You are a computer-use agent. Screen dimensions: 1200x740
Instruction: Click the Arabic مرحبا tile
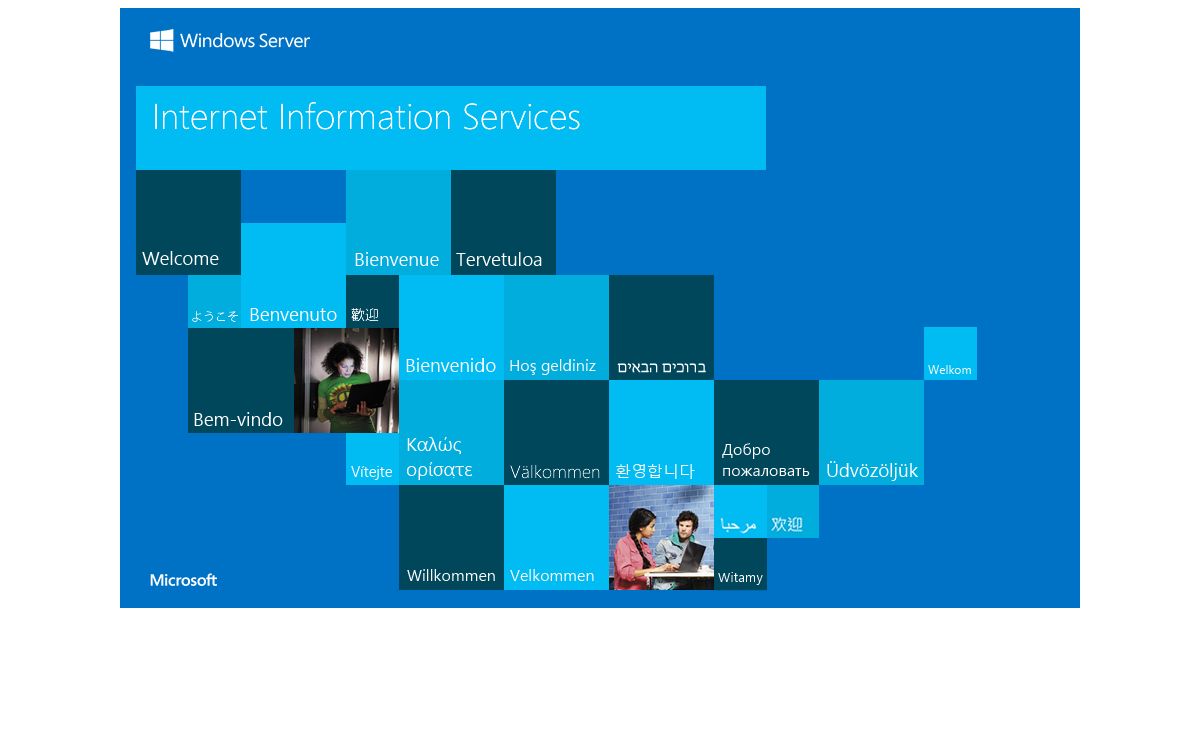[740, 511]
